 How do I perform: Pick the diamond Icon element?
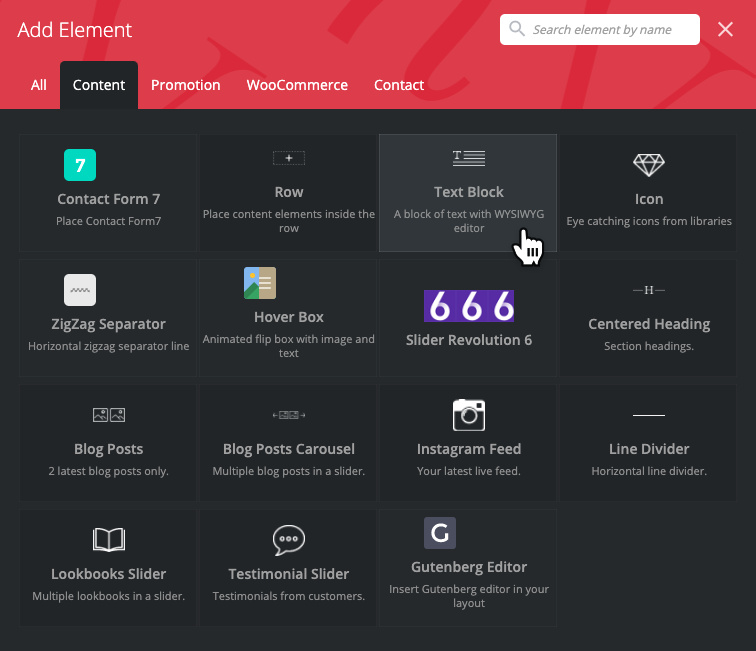(648, 165)
